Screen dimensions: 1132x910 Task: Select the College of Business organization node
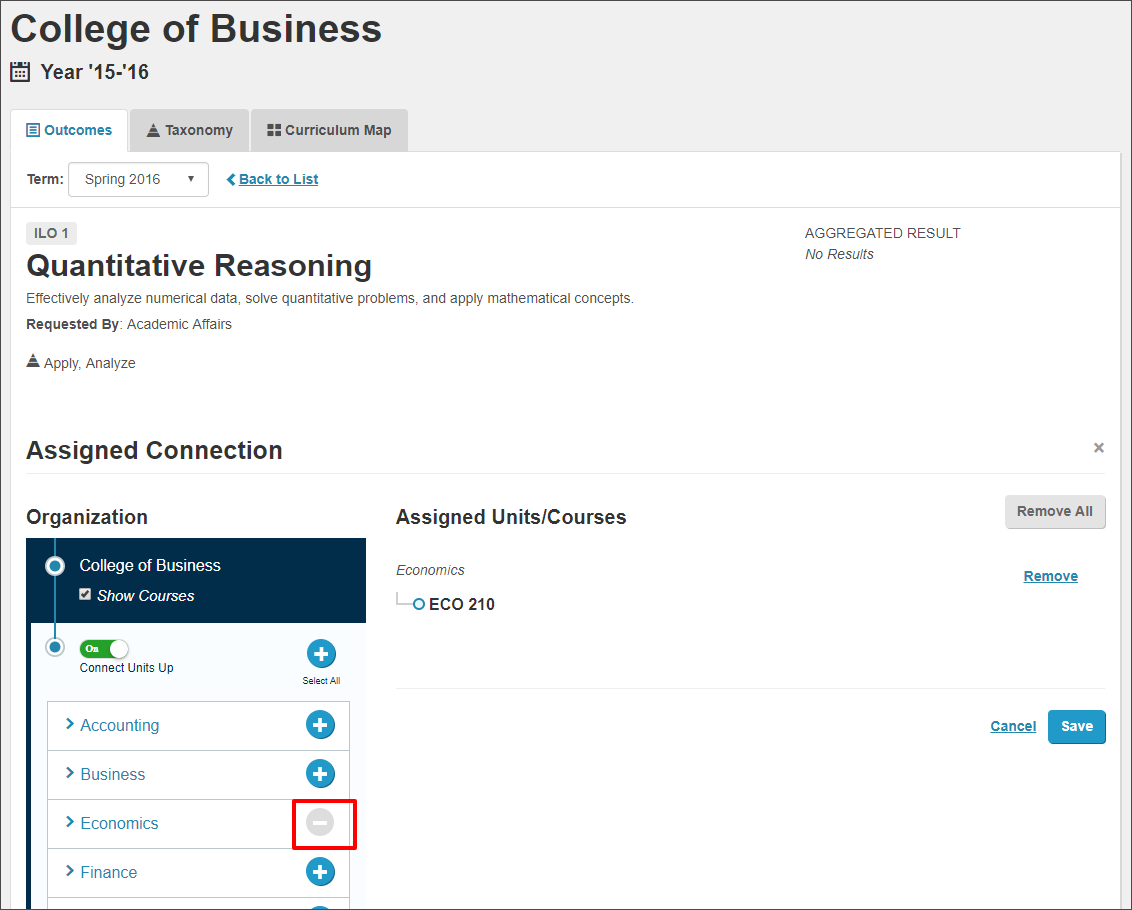tap(55, 566)
